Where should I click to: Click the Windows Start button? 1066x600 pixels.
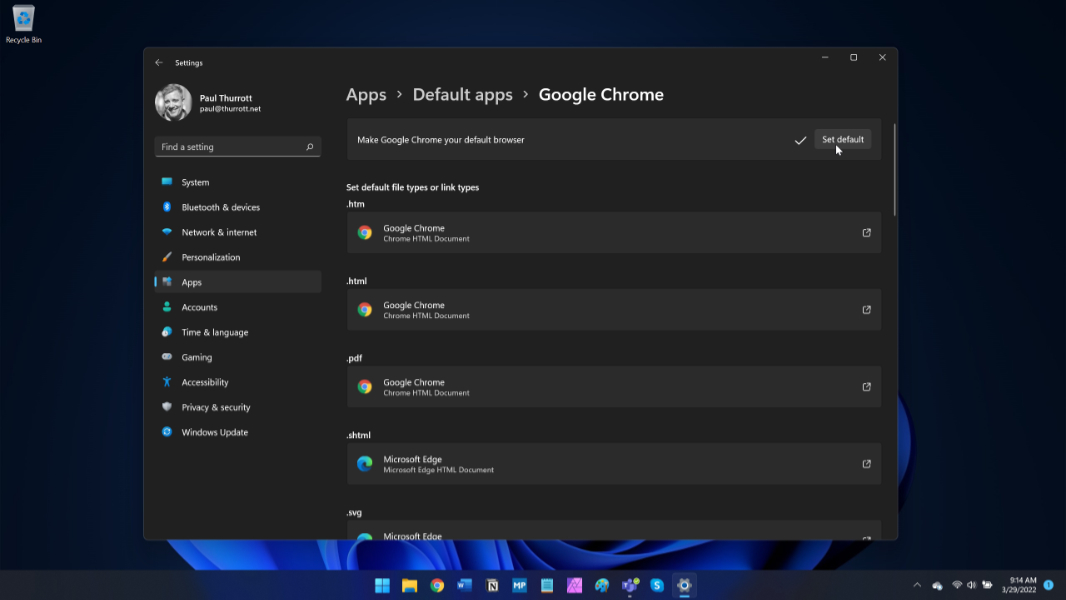382,586
